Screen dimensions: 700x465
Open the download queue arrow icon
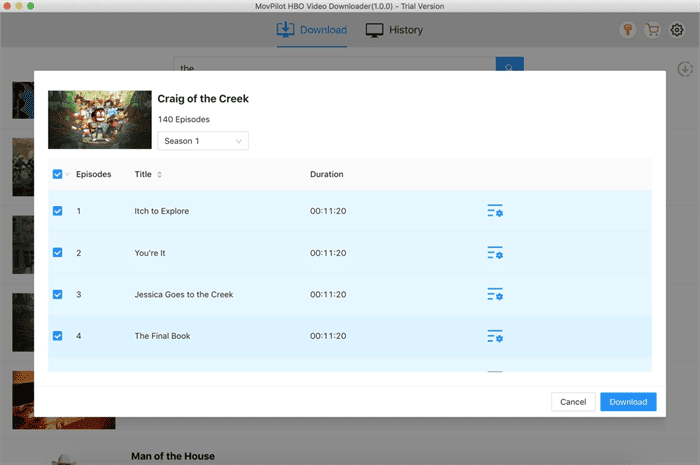[685, 69]
